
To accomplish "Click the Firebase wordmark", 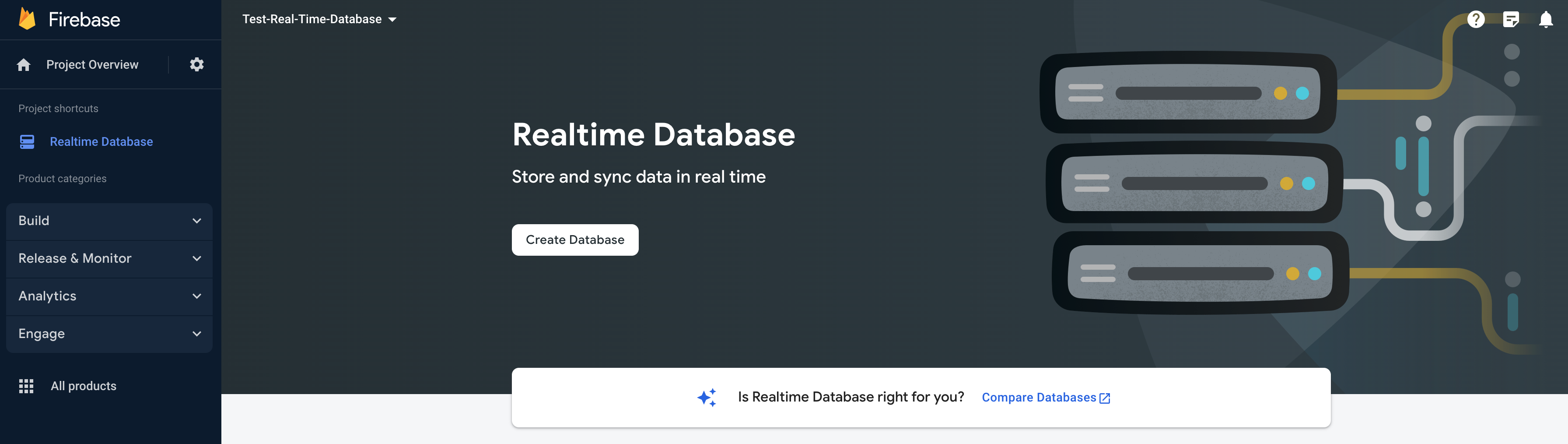I will 84,20.
